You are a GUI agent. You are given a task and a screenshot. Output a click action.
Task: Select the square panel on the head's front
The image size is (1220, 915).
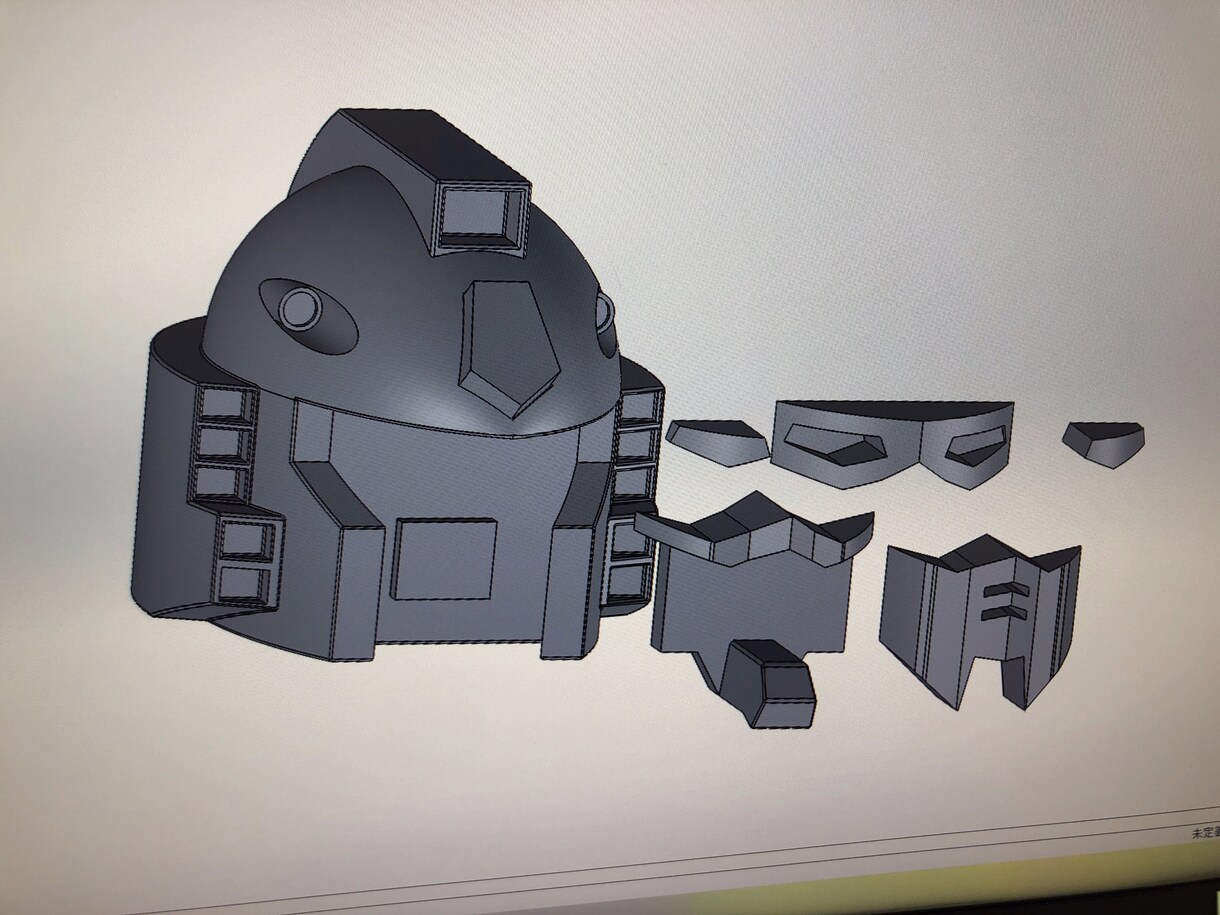(x=443, y=559)
